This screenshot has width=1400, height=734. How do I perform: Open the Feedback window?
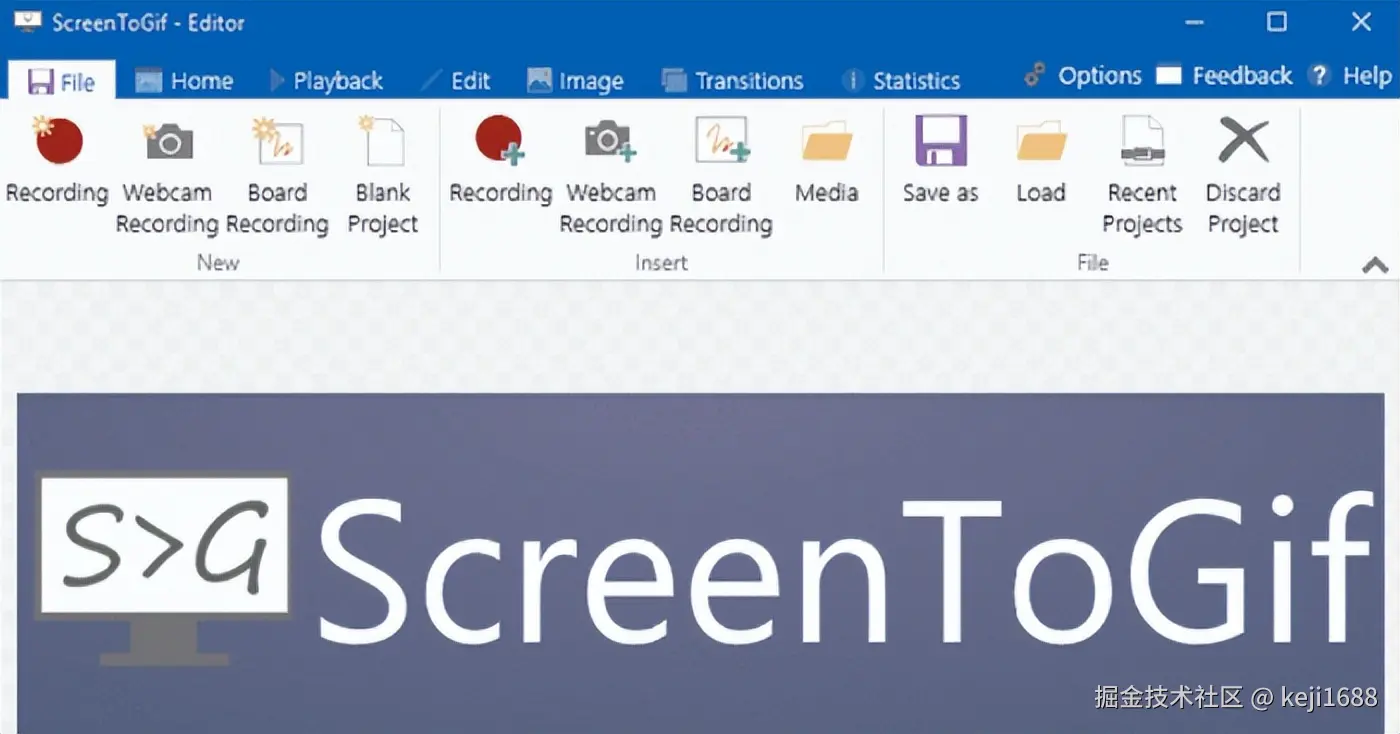tap(1224, 76)
